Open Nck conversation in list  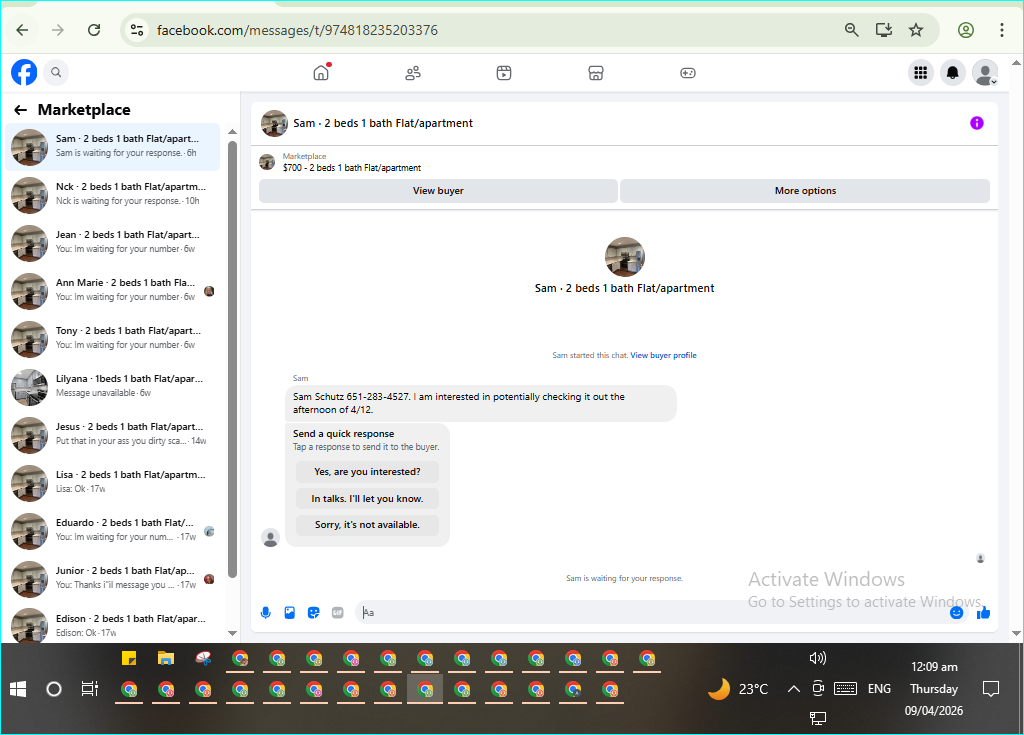pos(112,195)
